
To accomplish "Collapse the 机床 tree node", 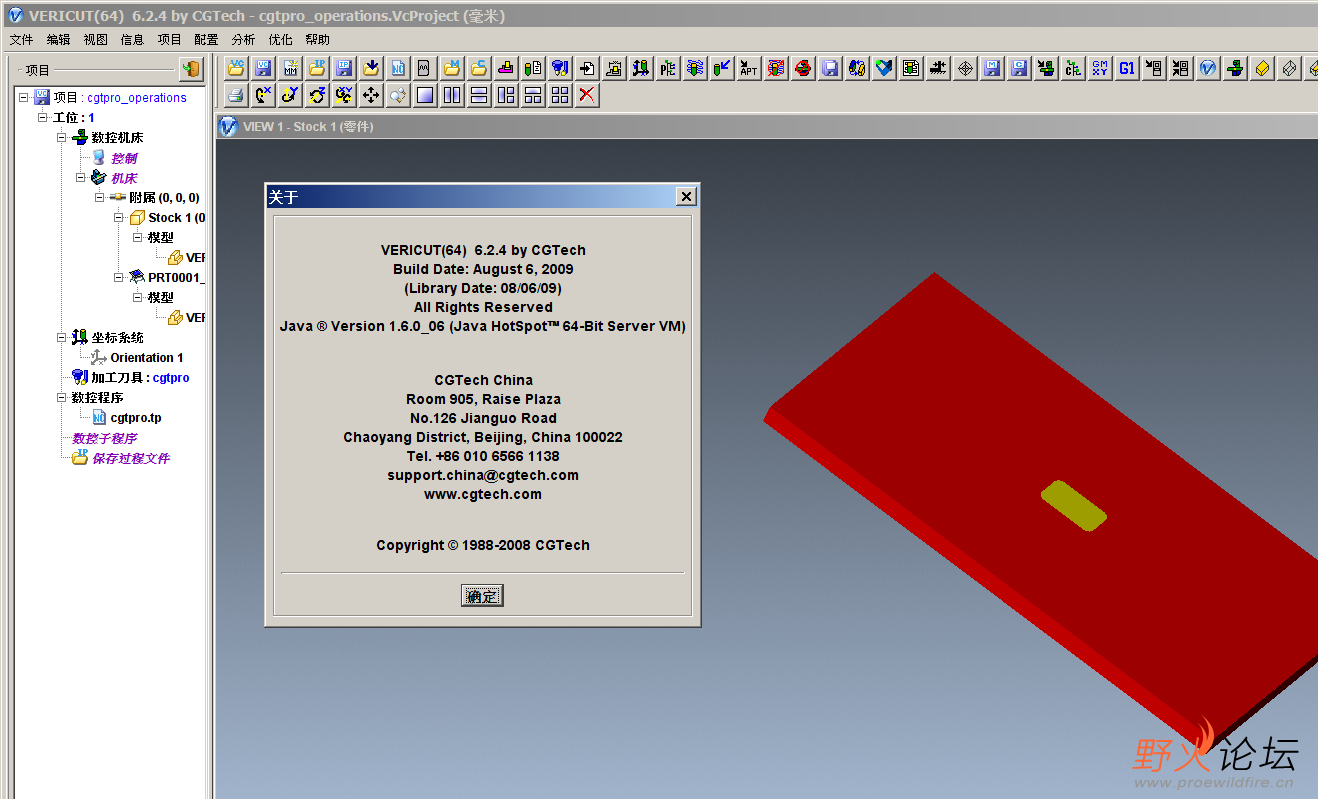I will coord(81,177).
